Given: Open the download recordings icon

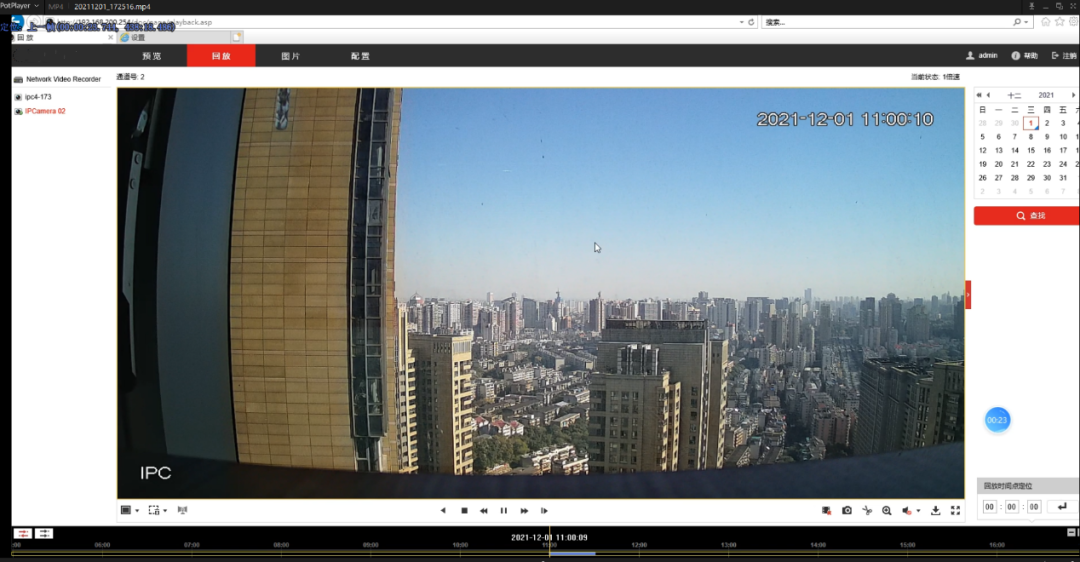Looking at the screenshot, I should (935, 510).
